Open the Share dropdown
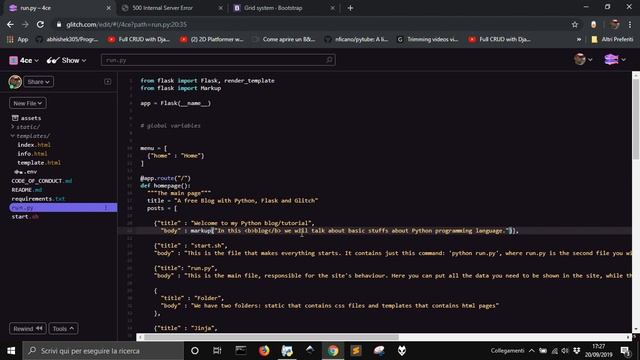The height and width of the screenshot is (360, 640). [38, 82]
